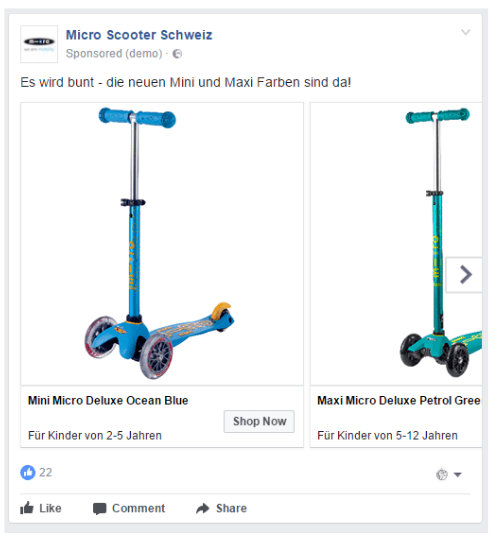The image size is (497, 539).
Task: Open Micro Scooter Schweiz page link
Action: point(139,35)
